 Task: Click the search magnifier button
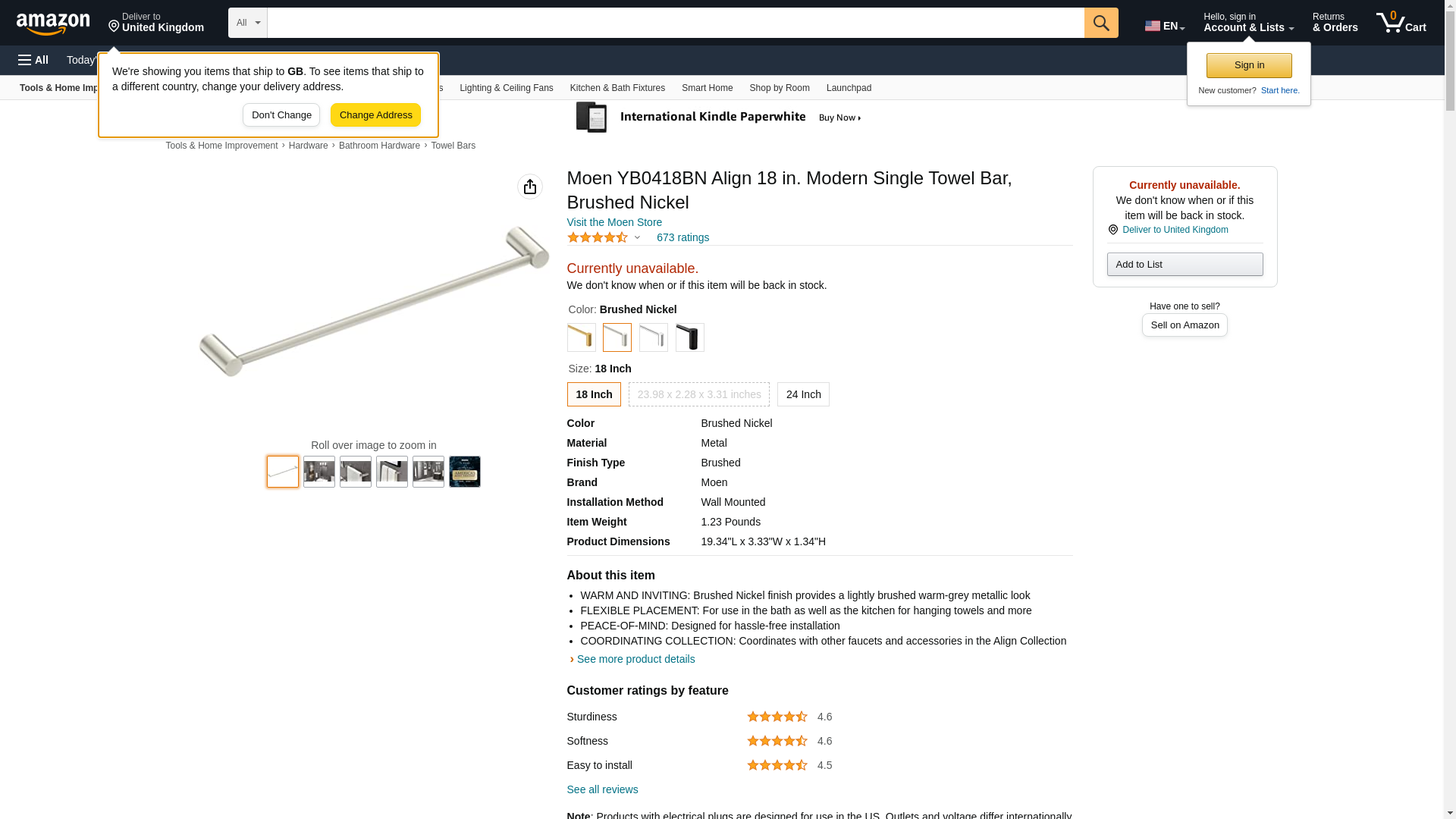point(1101,23)
